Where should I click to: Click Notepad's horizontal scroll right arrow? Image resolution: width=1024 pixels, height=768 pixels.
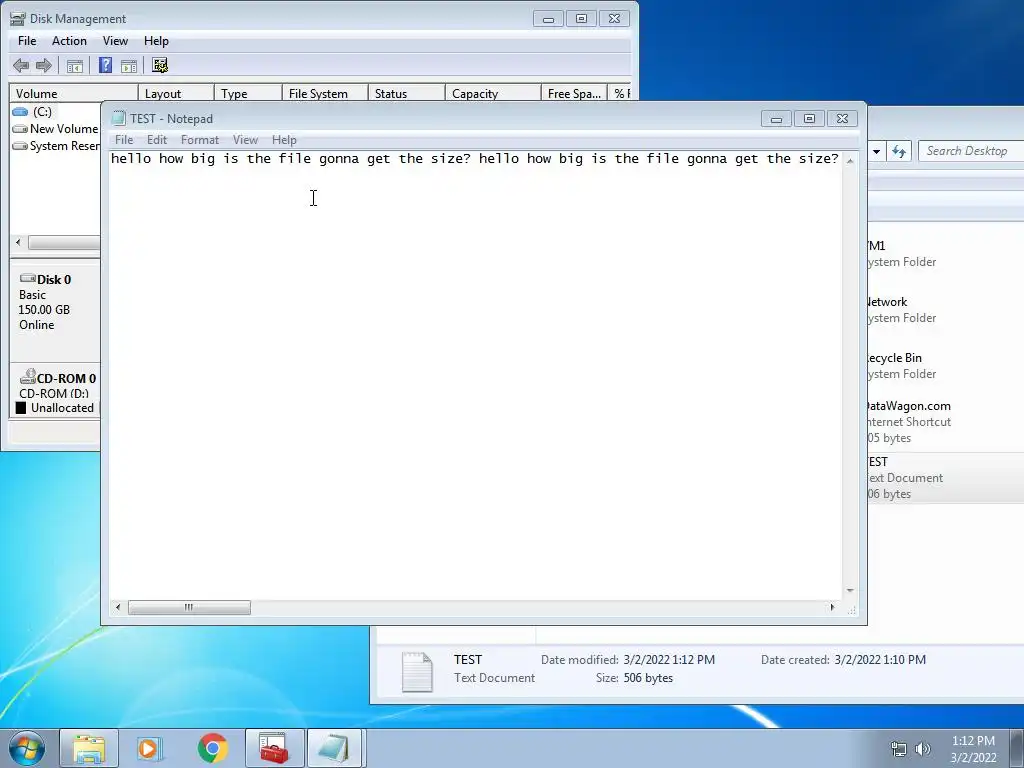click(x=832, y=607)
